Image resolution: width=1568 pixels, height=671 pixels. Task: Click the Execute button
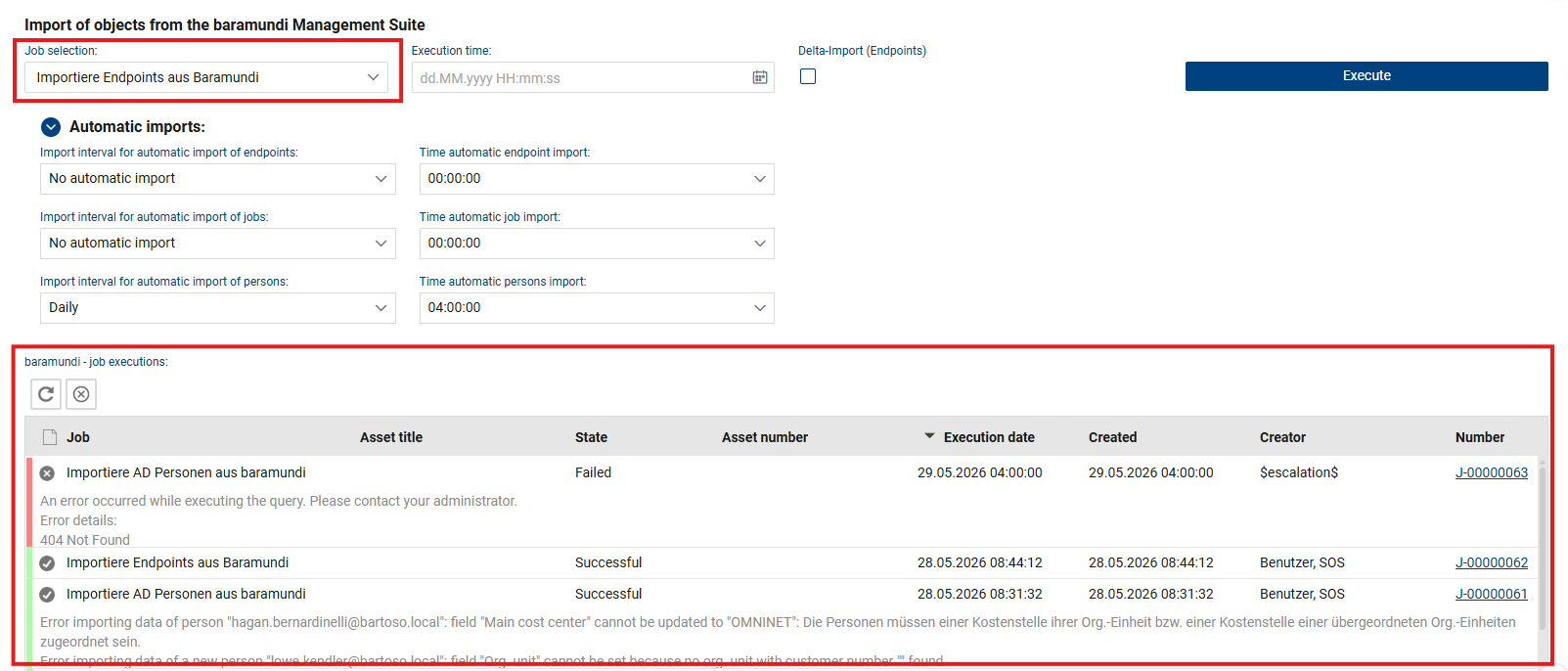tap(1366, 76)
